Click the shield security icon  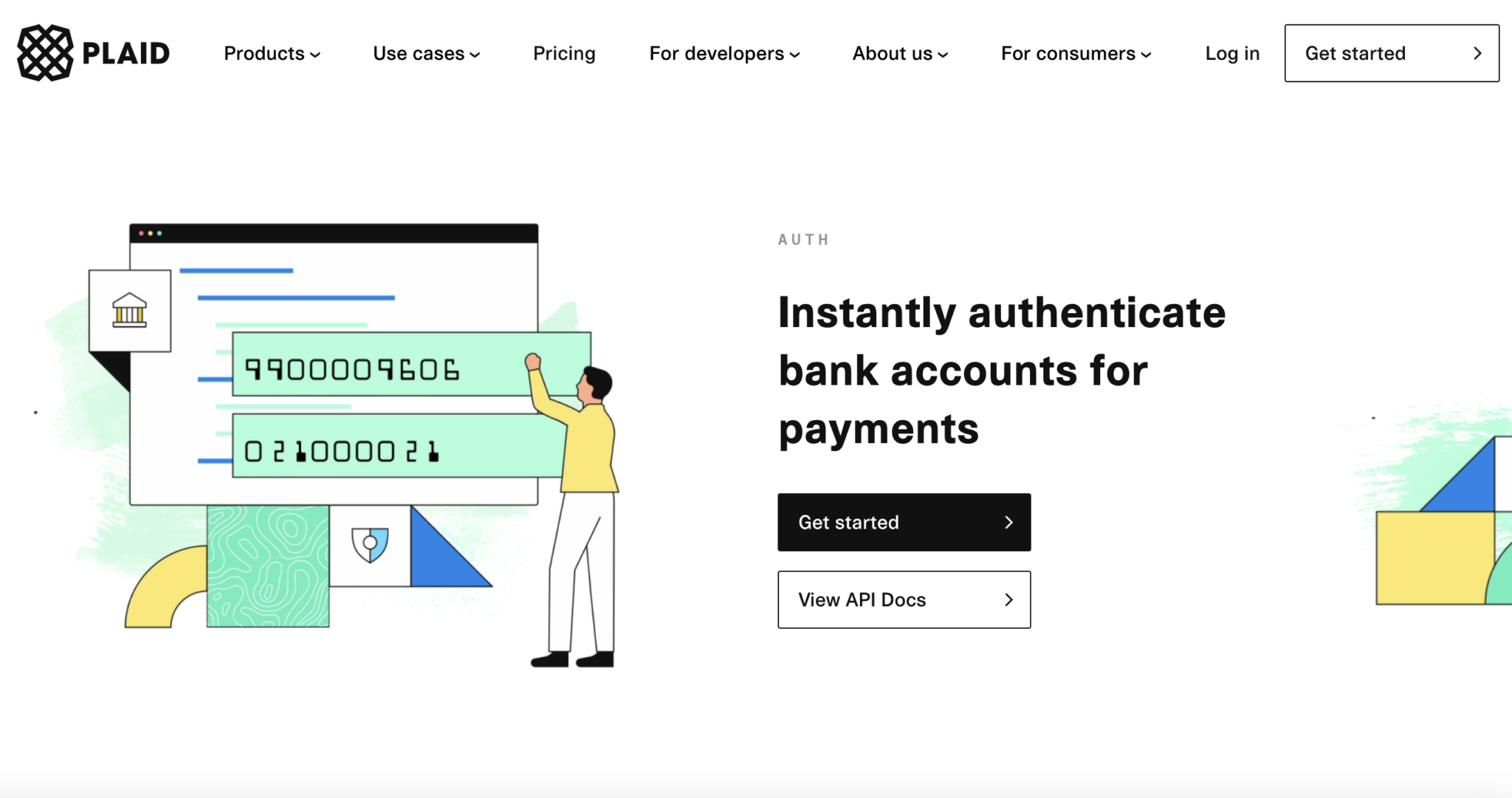(369, 545)
